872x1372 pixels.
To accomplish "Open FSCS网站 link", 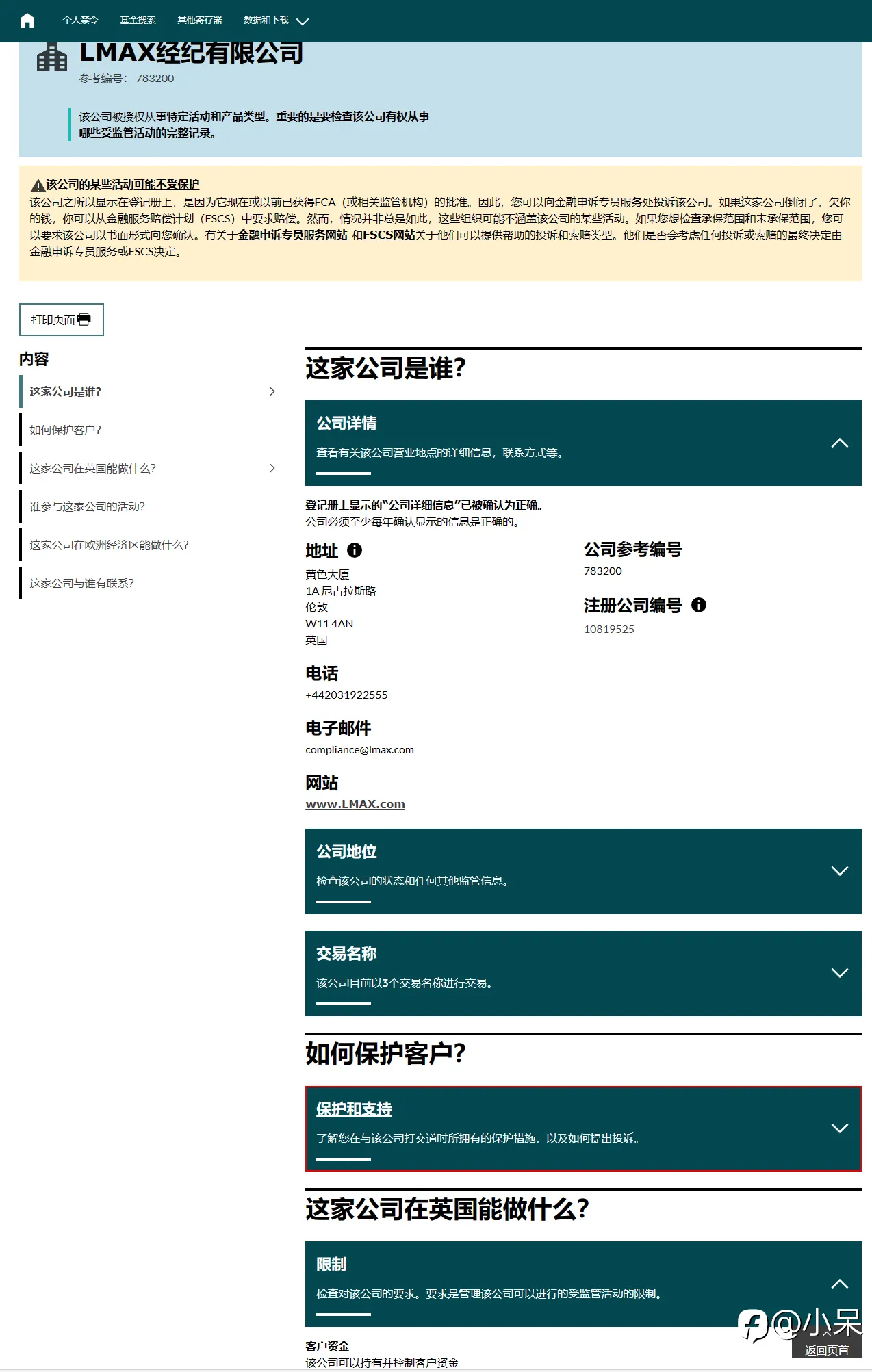I will pos(389,235).
